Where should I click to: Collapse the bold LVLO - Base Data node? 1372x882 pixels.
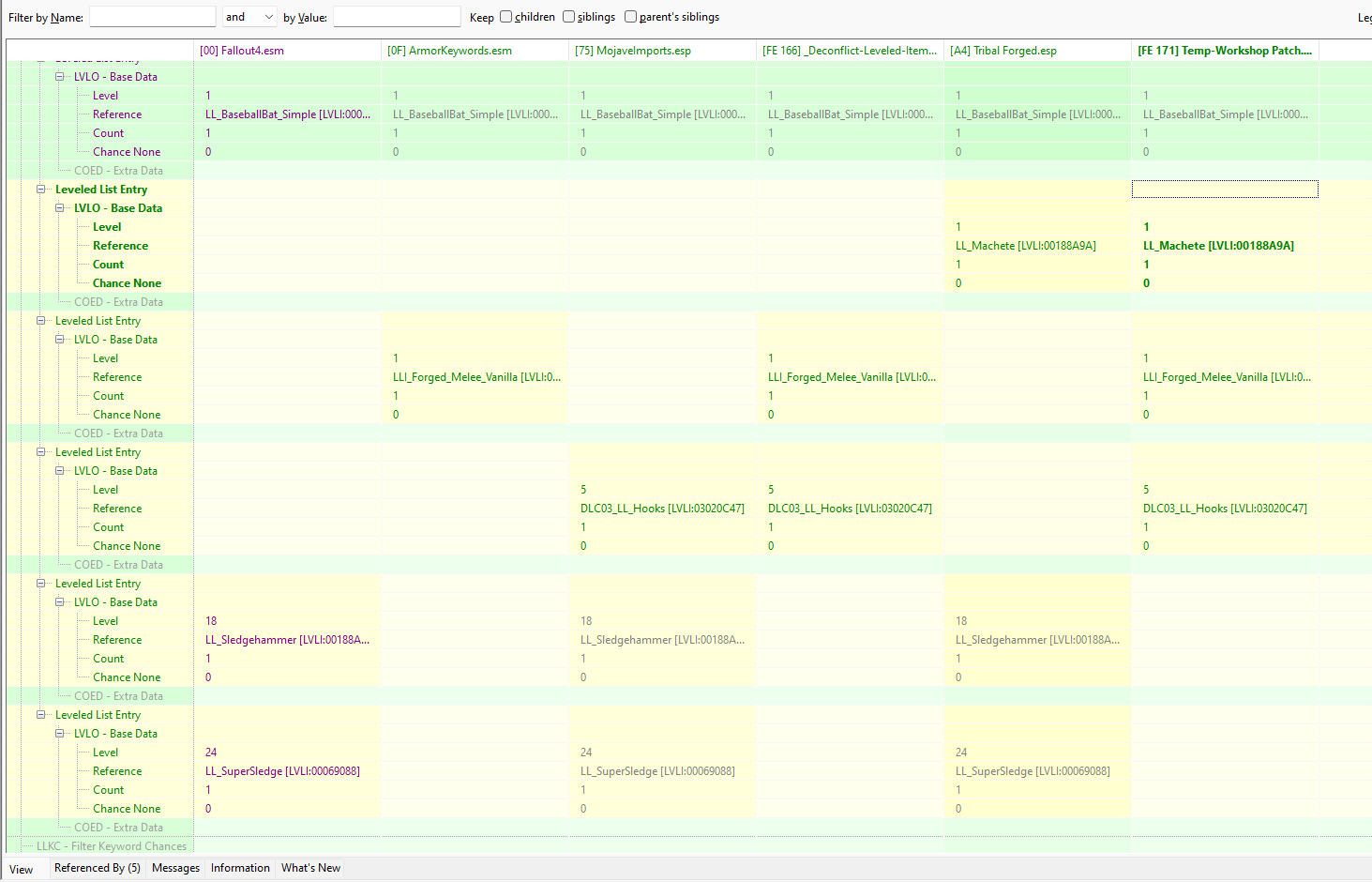click(x=60, y=208)
